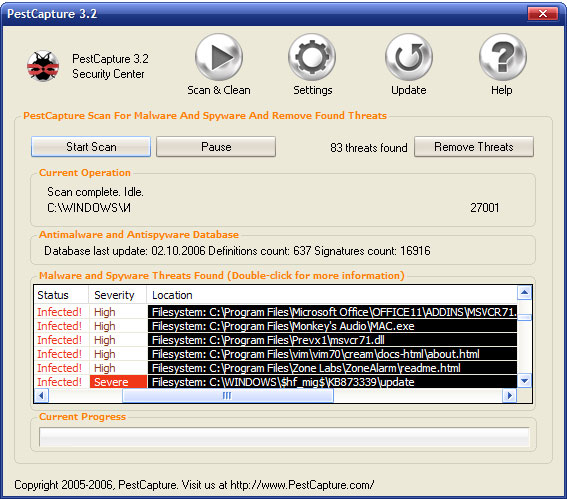Click the threat list scroll up arrow
This screenshot has height=499, width=567.
[x=524, y=293]
